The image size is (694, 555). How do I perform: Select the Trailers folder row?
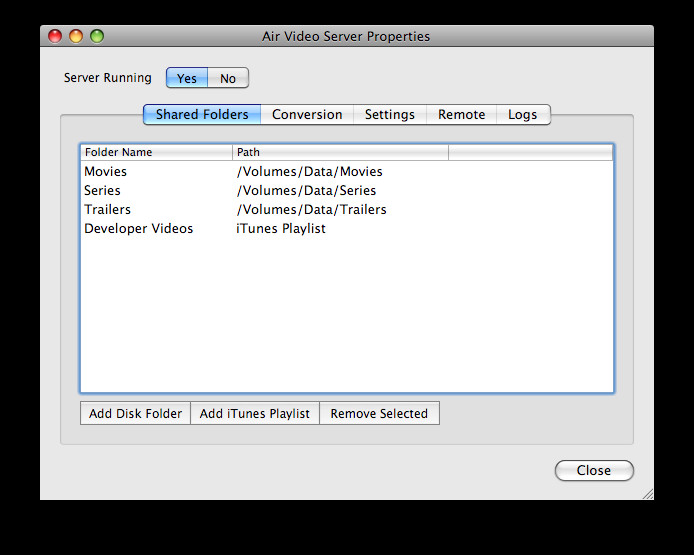pyautogui.click(x=347, y=209)
